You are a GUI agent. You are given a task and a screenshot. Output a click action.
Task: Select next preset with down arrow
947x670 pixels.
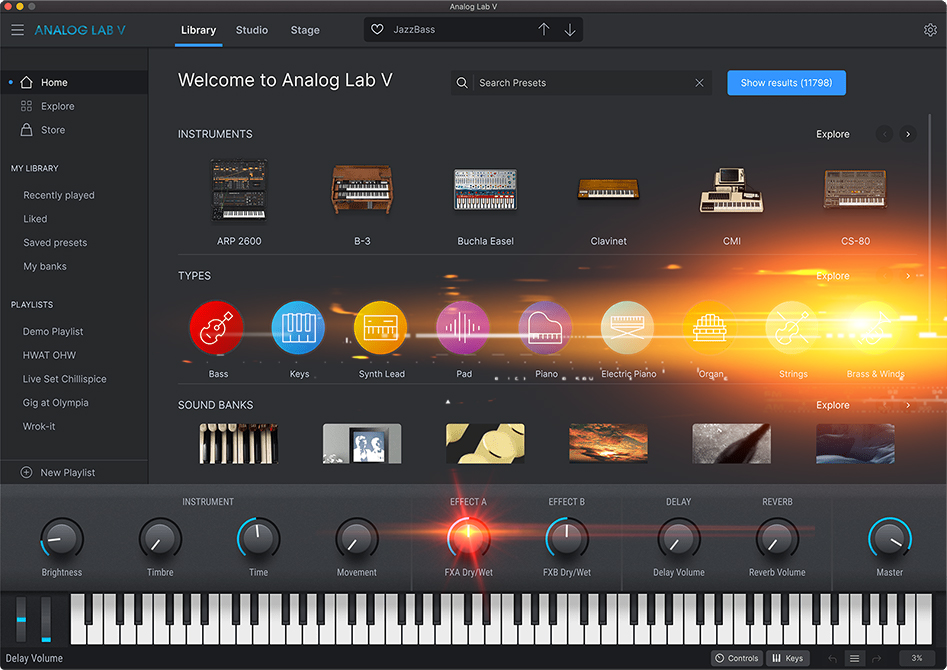point(570,30)
